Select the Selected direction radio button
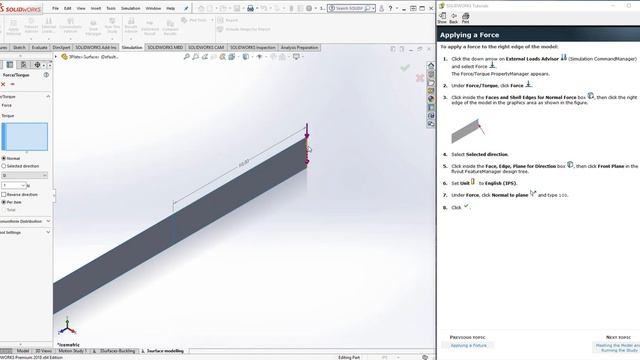Image resolution: width=640 pixels, height=360 pixels. [4, 166]
